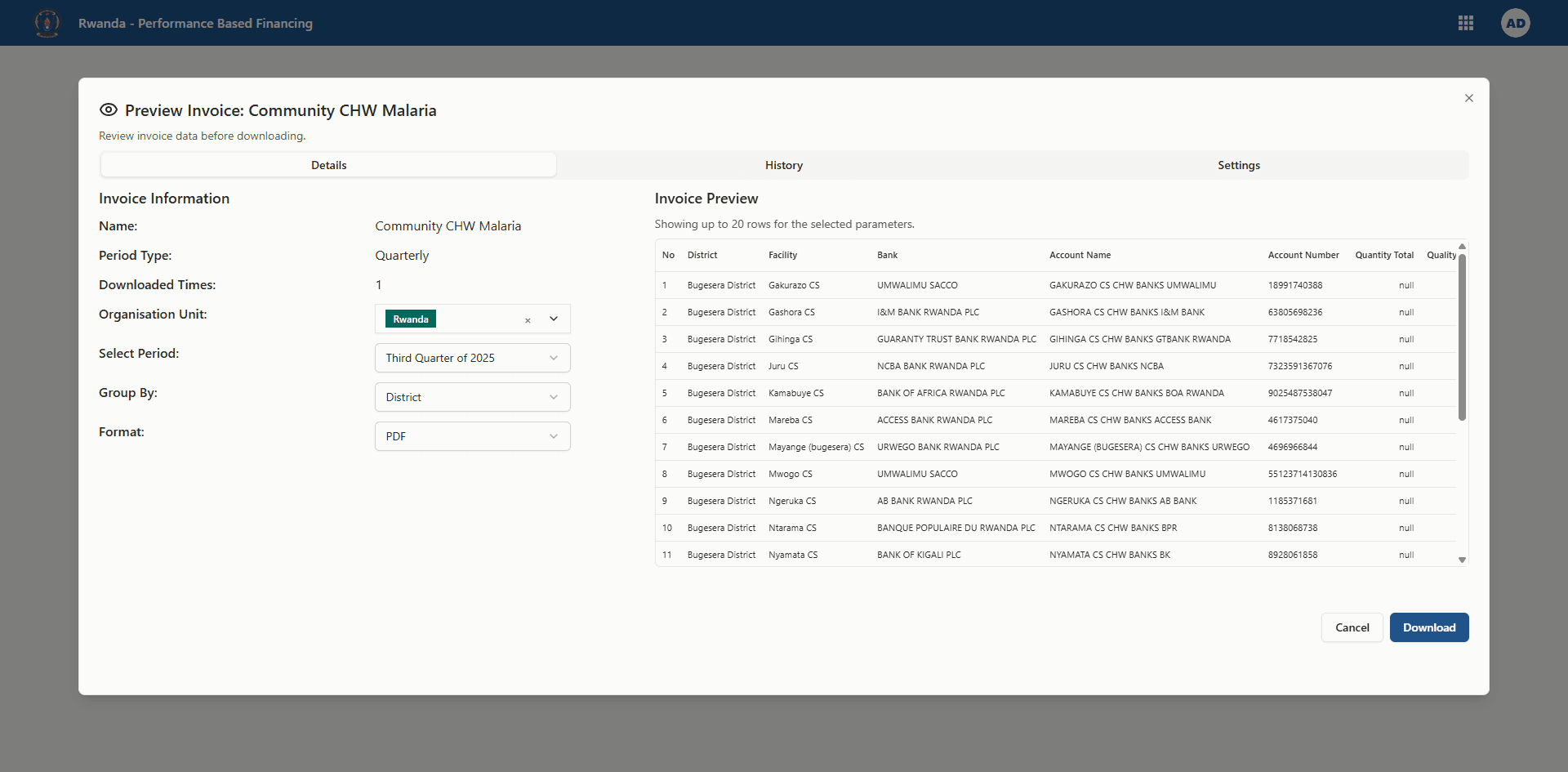Click the Rwanda coat of arms logo
The height and width of the screenshot is (772, 1568).
(x=47, y=22)
